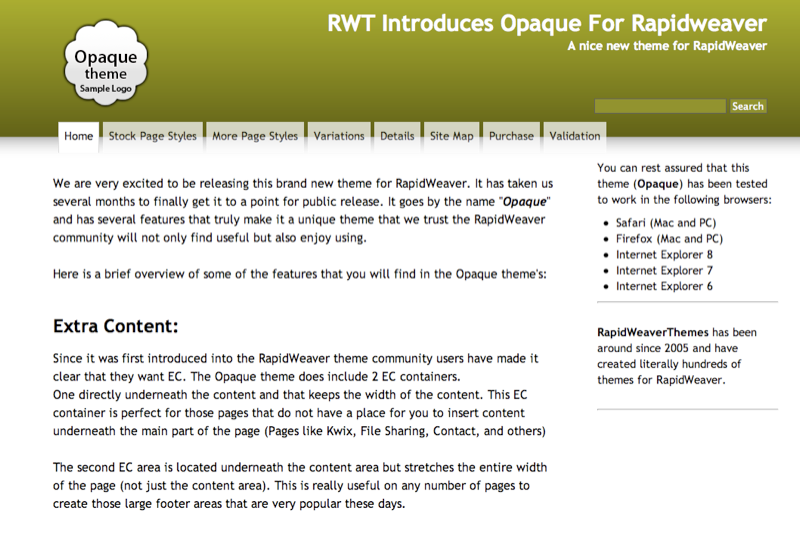Screen dimensions: 800x533
Task: Click the site title RWT Introduces Opaque heading
Action: 547,24
